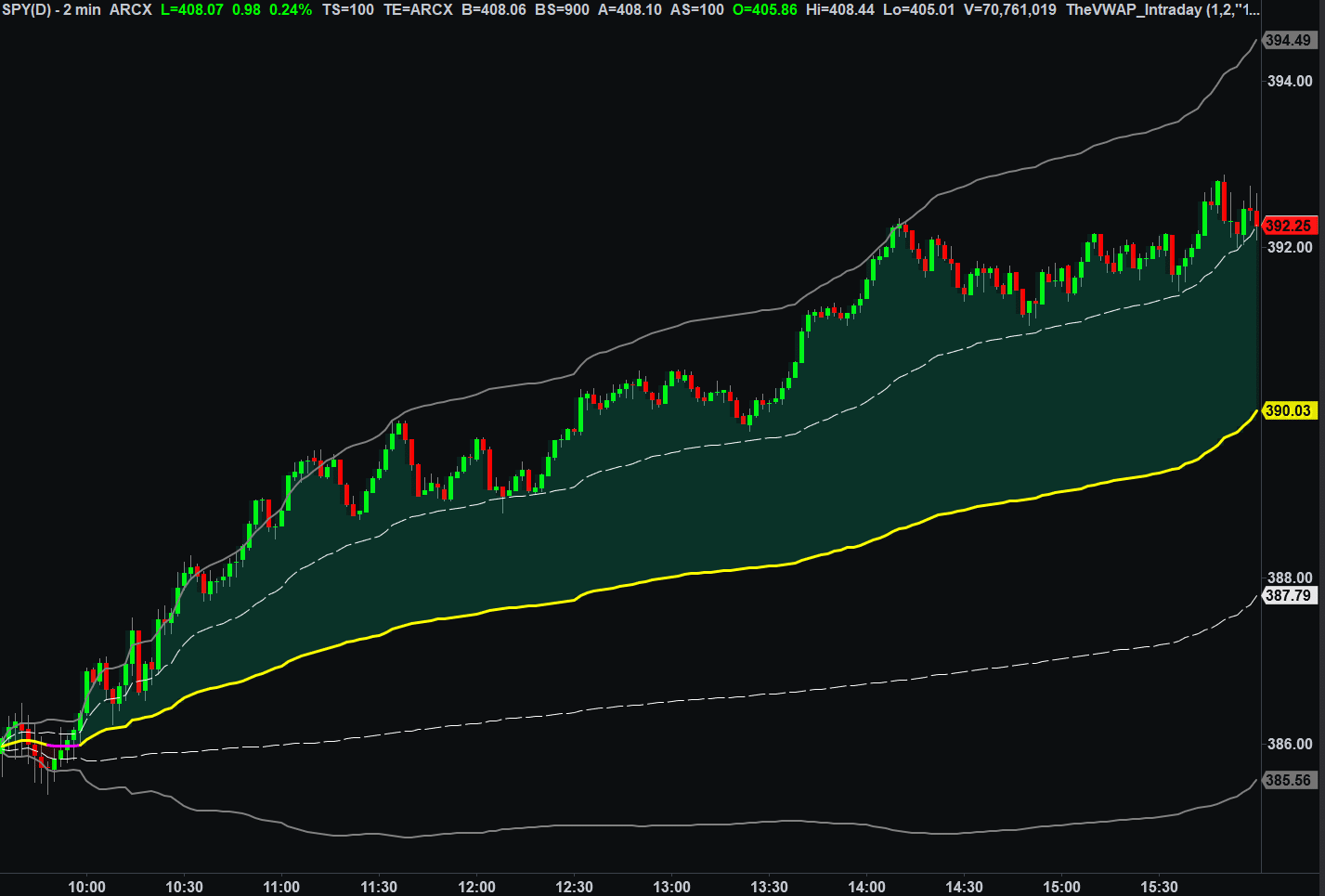
Task: Click the 10:00 time axis label
Action: click(x=86, y=887)
